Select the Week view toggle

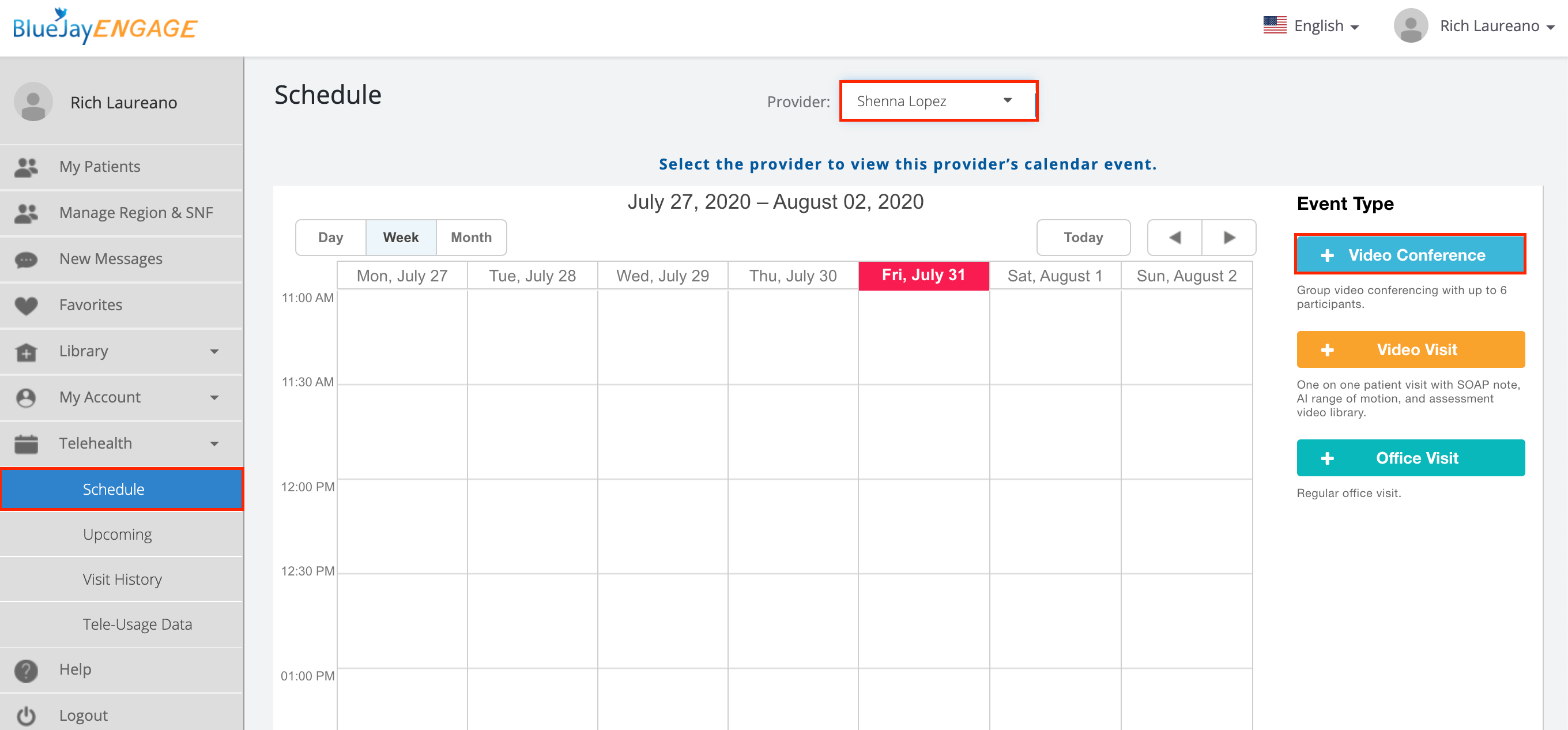point(401,238)
